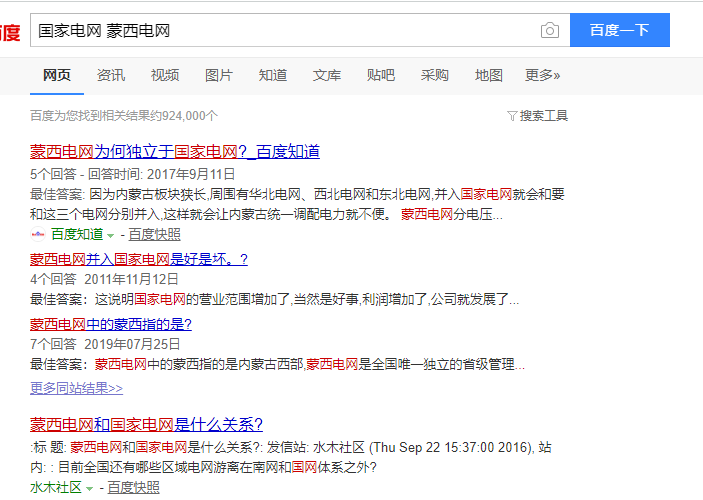Switch to the 资讯 tab
The image size is (703, 500).
(111, 75)
